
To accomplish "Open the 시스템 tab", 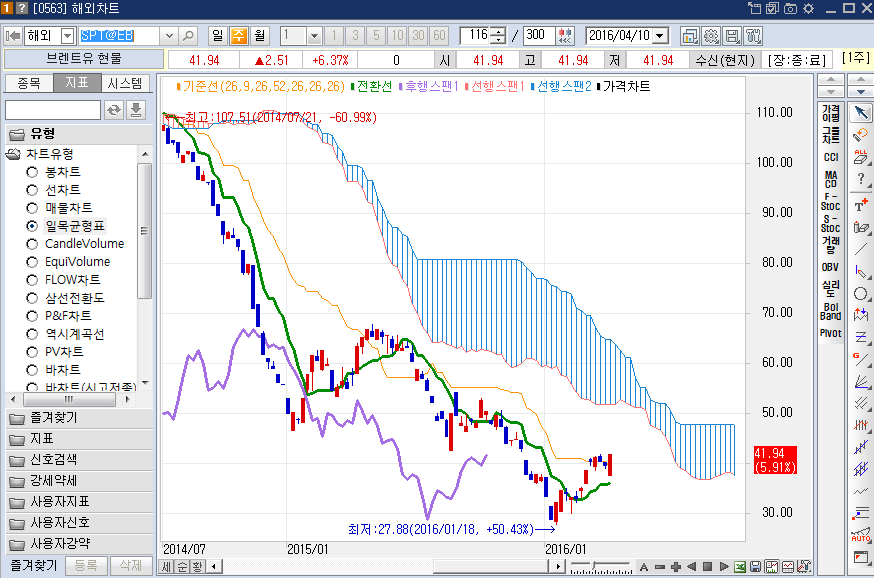I will [127, 83].
